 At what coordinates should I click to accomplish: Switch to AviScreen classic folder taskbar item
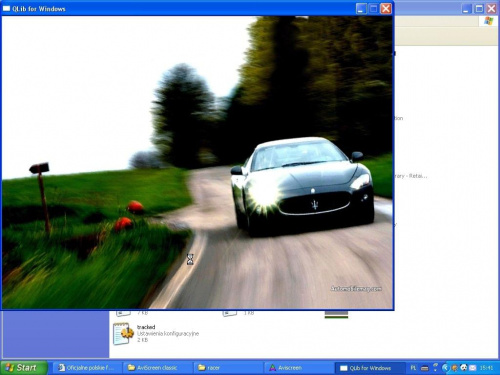[157, 368]
